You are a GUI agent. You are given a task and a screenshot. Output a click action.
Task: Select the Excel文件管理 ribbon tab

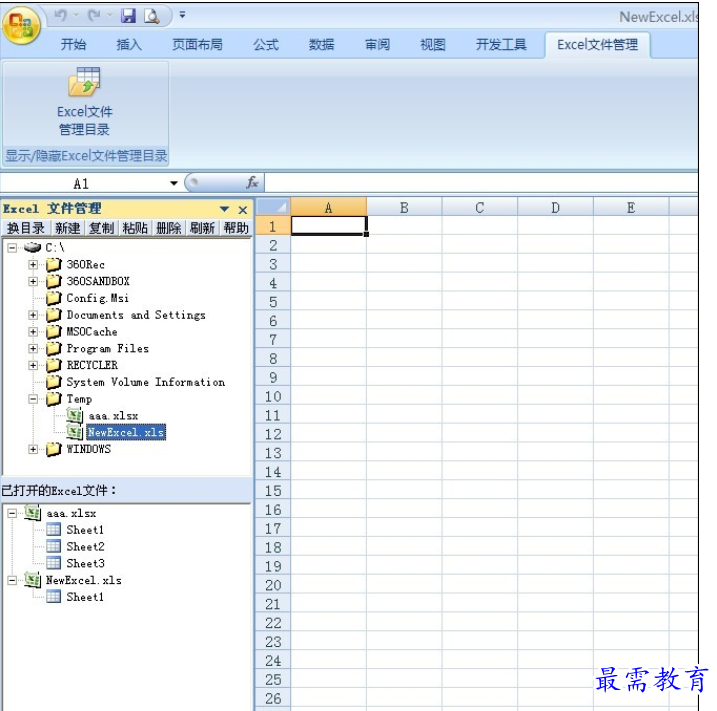tap(597, 45)
